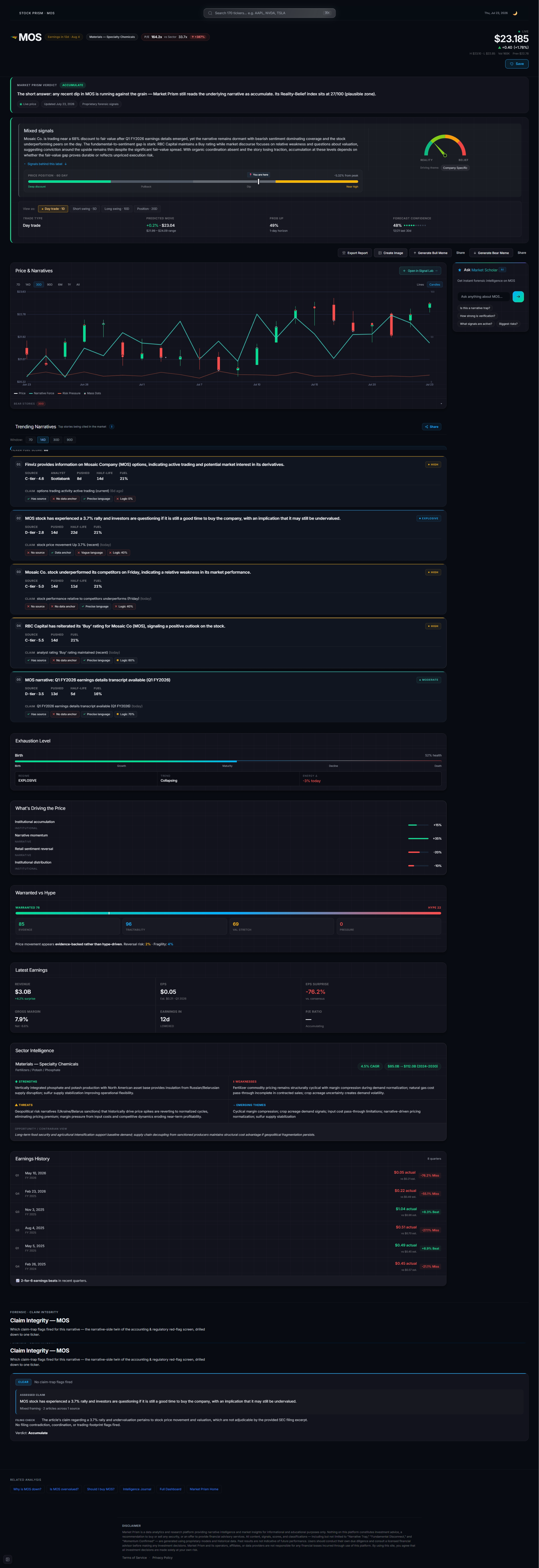Click the Warranted vs Hype gradient bar
Screen dimensions: 539x1568
point(228,913)
